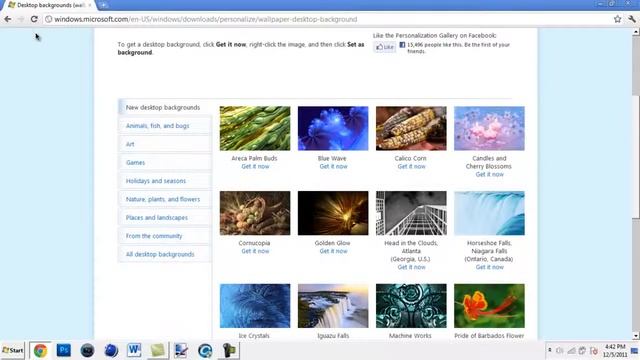Screen dimensions: 640x360
Task: Click the Ice Crystals thumbnail
Action: (x=255, y=306)
